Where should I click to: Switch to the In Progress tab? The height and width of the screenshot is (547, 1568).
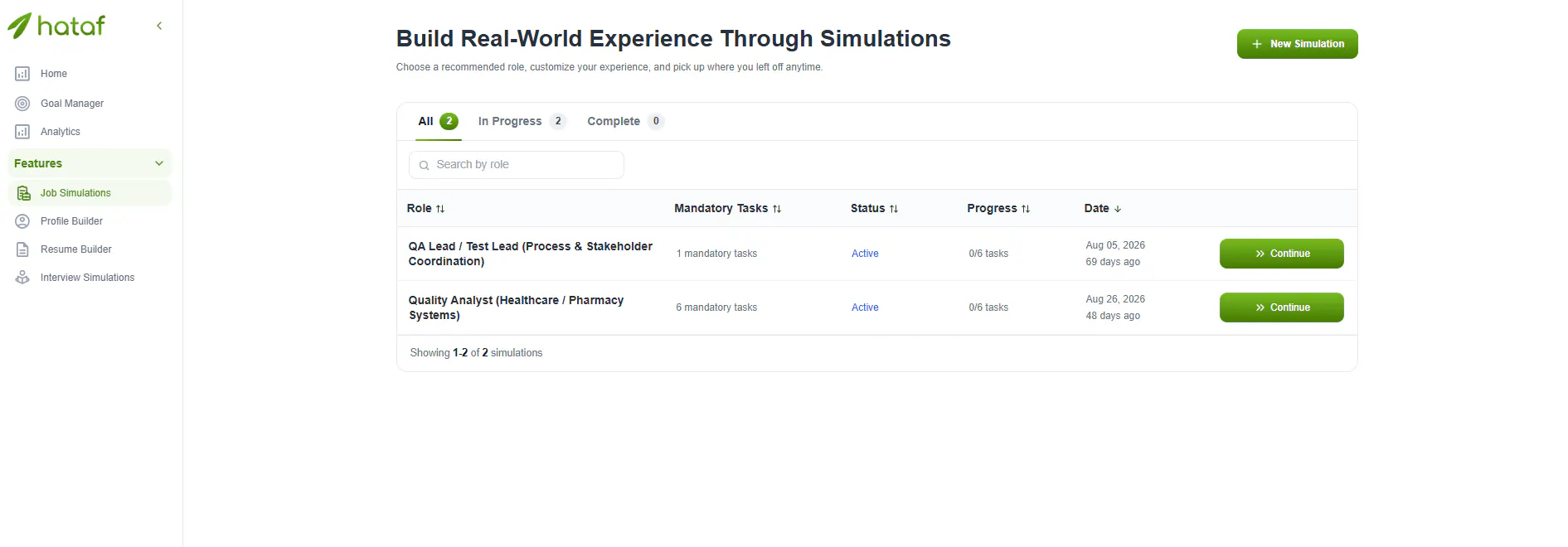click(x=522, y=121)
